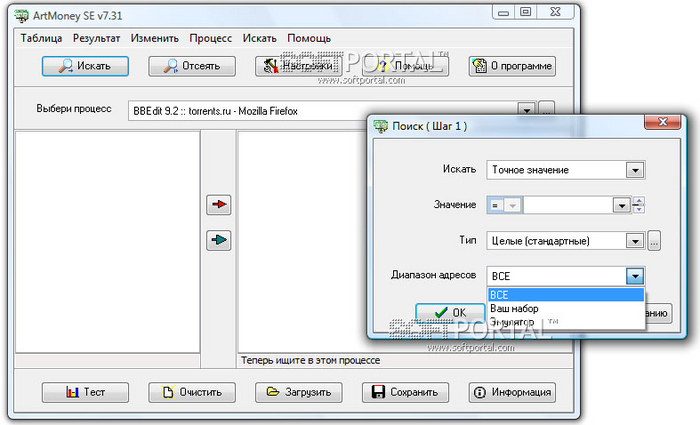Open the Процесс menu
This screenshot has width=700, height=425.
tap(210, 38)
